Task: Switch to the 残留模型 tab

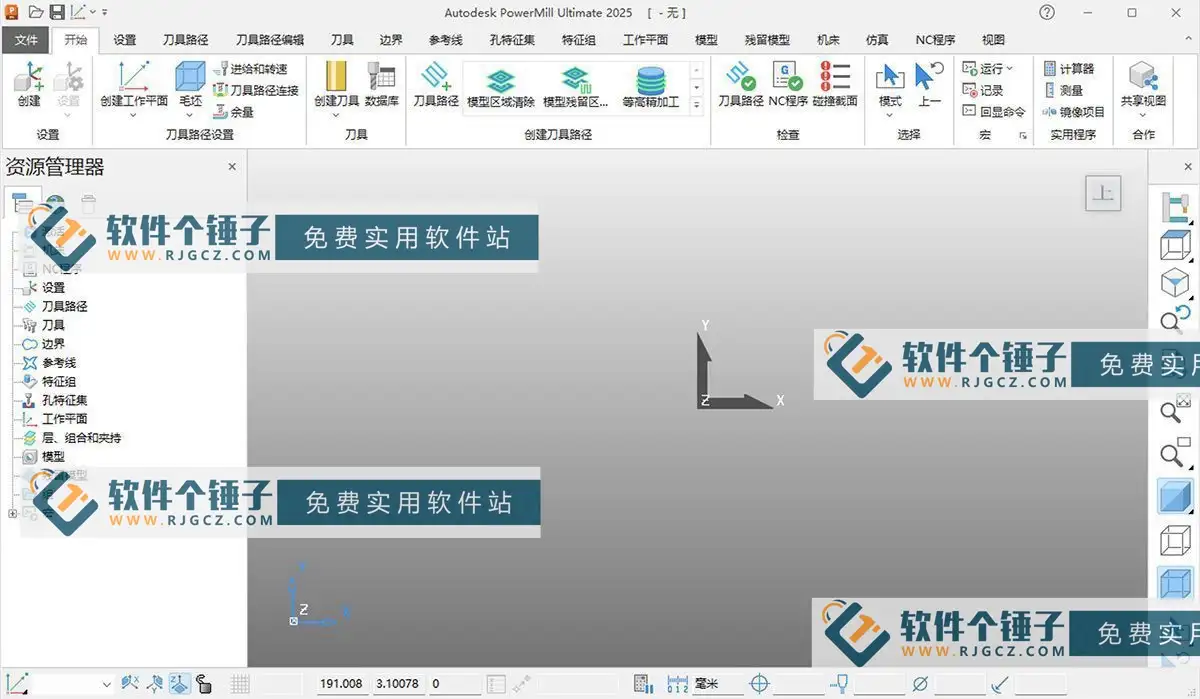Action: click(x=767, y=40)
